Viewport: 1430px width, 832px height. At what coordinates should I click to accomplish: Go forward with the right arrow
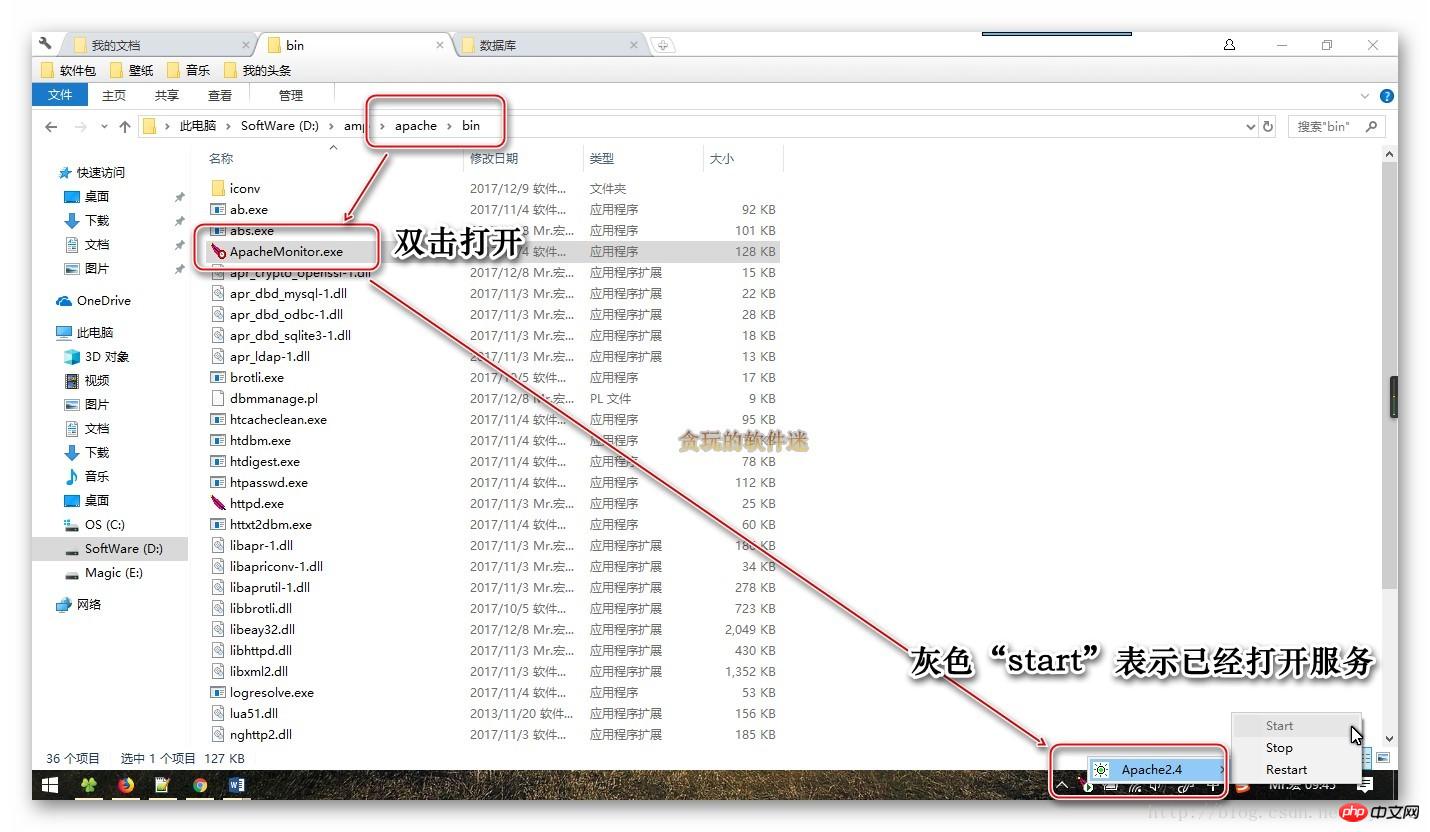tap(81, 126)
